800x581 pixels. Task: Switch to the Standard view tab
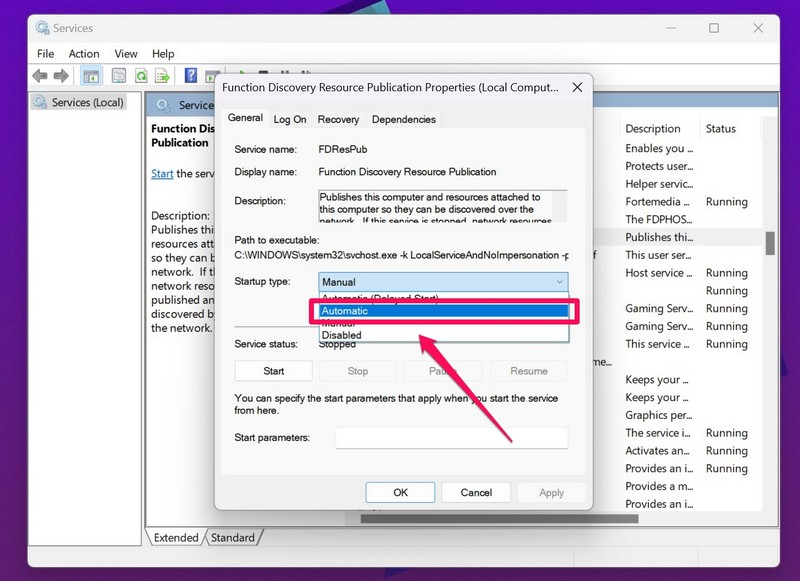233,538
